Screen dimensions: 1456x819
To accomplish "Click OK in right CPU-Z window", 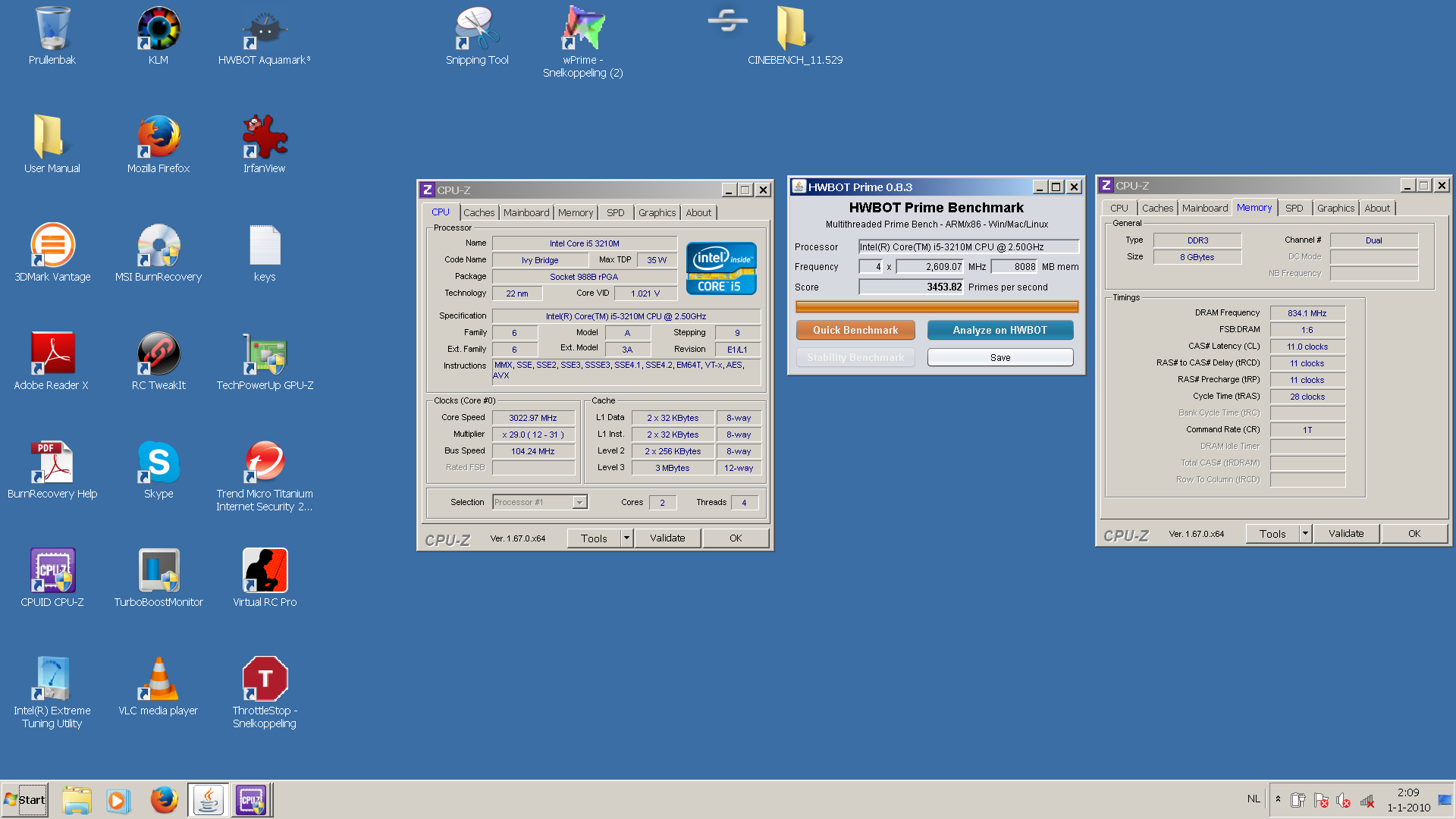I will [x=1414, y=534].
